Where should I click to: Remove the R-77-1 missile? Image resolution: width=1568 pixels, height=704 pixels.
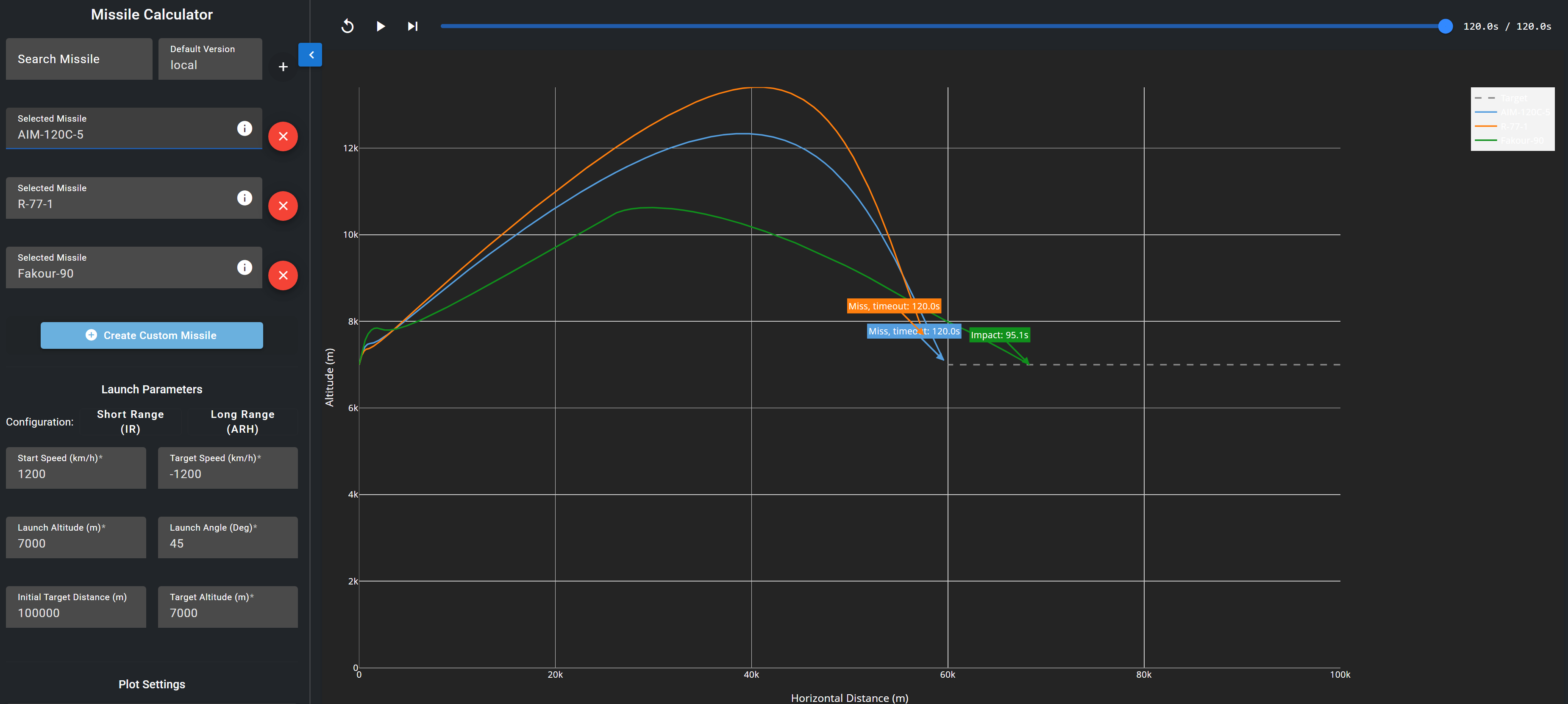pyautogui.click(x=283, y=206)
